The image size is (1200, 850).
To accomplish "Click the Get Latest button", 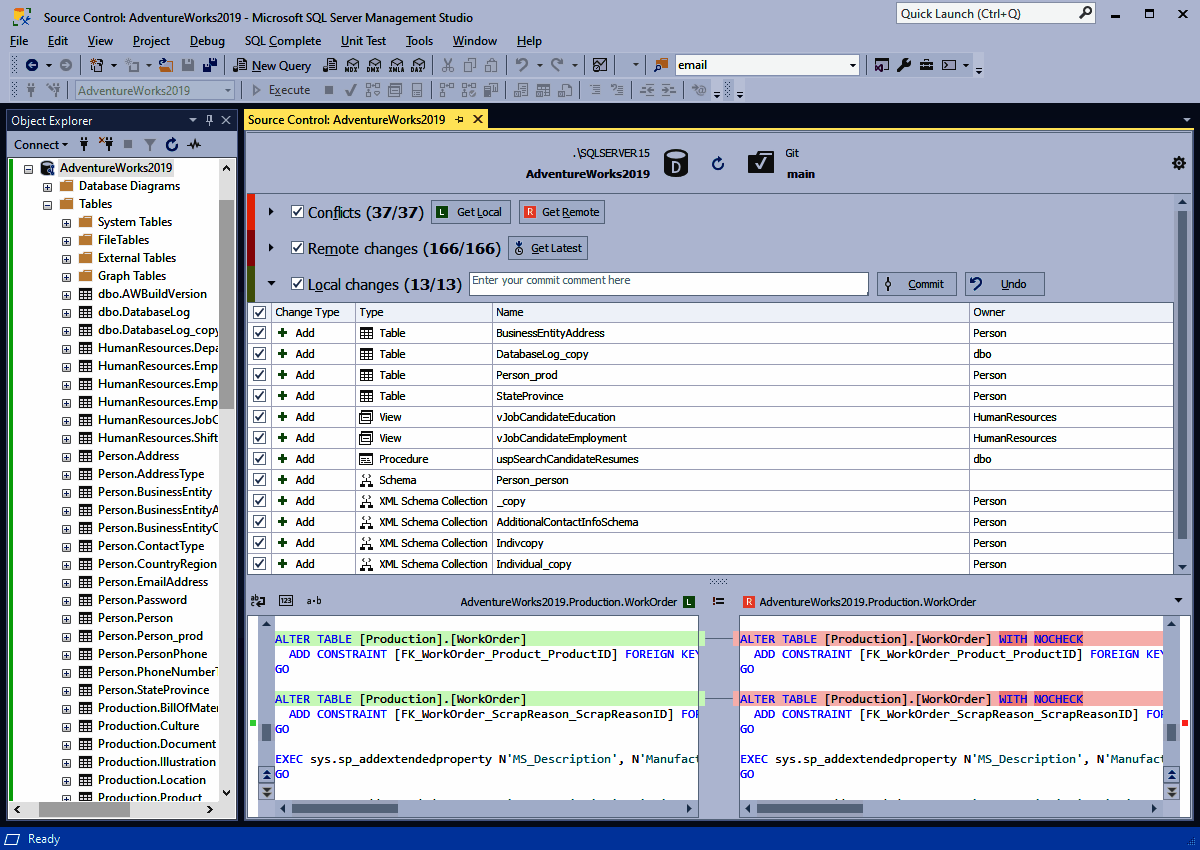I will click(547, 247).
